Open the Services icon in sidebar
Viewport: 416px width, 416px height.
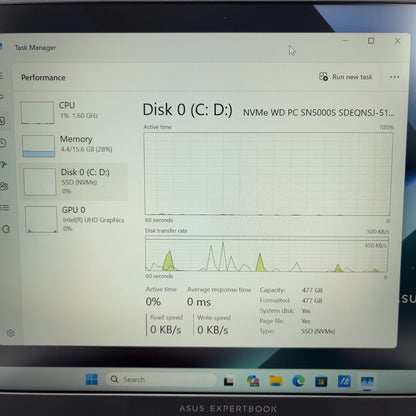[6, 229]
